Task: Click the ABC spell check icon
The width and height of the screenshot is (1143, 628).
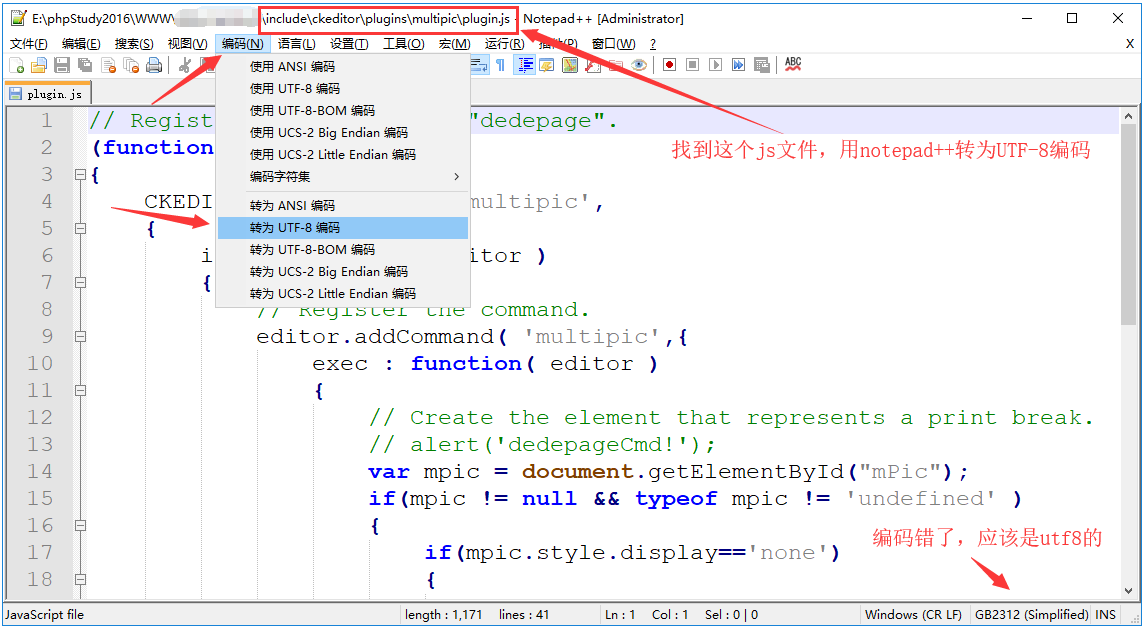Action: click(x=793, y=64)
